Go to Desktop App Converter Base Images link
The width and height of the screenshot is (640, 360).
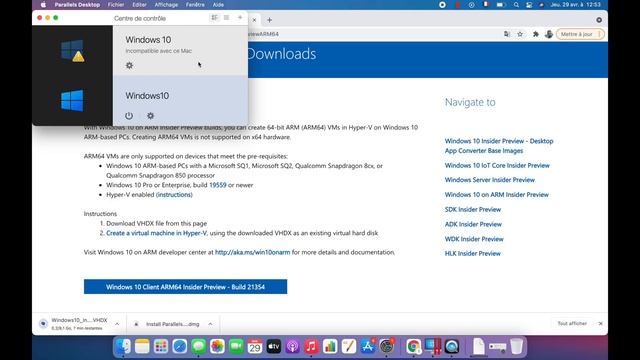499,146
